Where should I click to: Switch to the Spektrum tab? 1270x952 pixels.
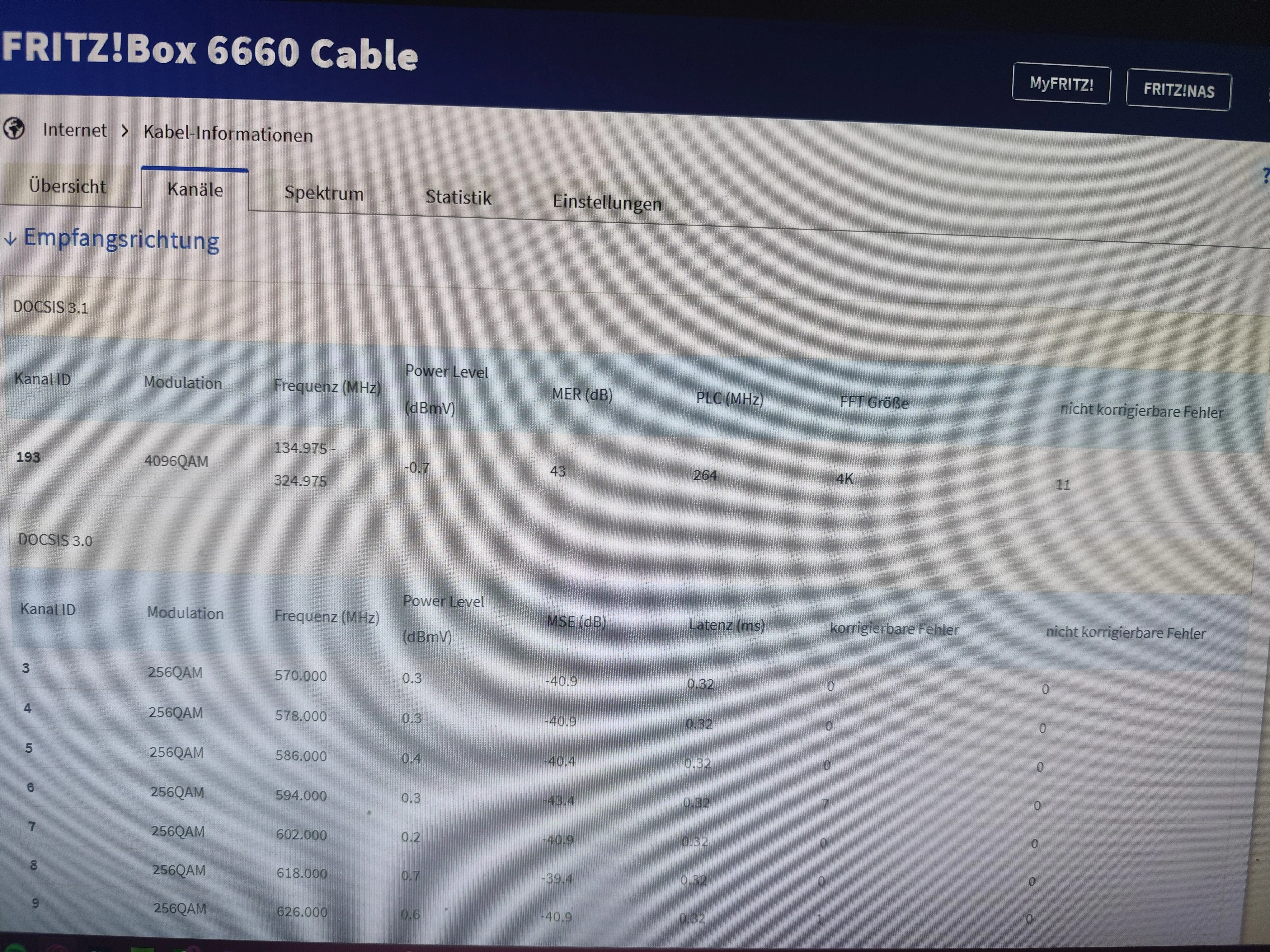coord(324,194)
